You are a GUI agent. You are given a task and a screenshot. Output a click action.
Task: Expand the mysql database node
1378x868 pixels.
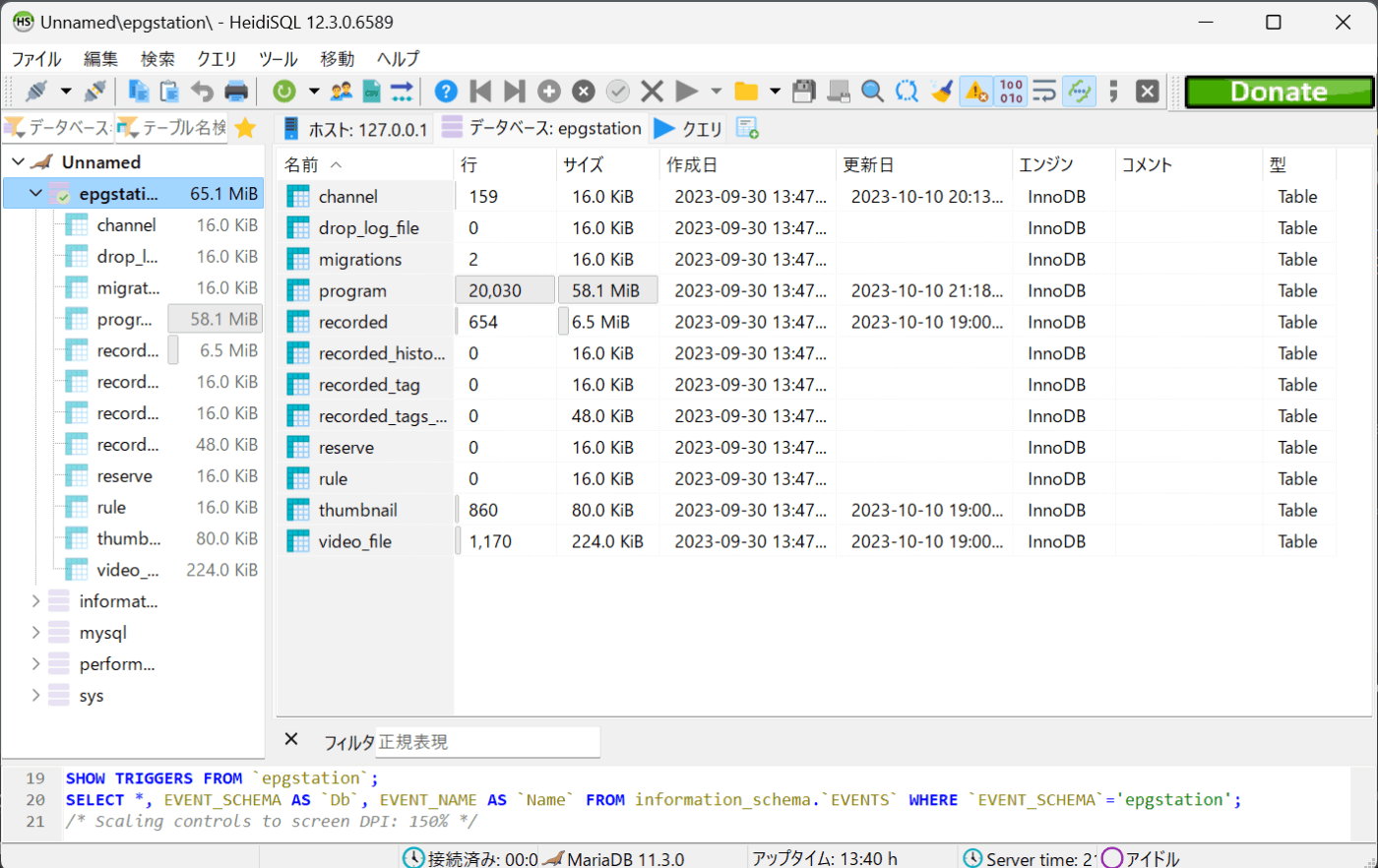click(x=36, y=632)
